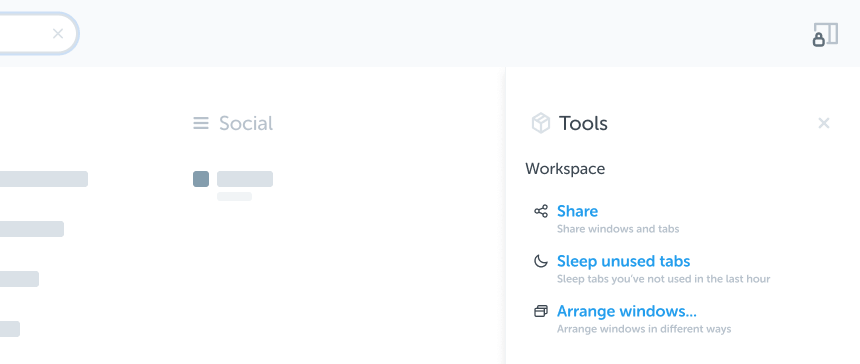Open Arrange windows... option
Image resolution: width=860 pixels, height=364 pixels.
tap(627, 311)
